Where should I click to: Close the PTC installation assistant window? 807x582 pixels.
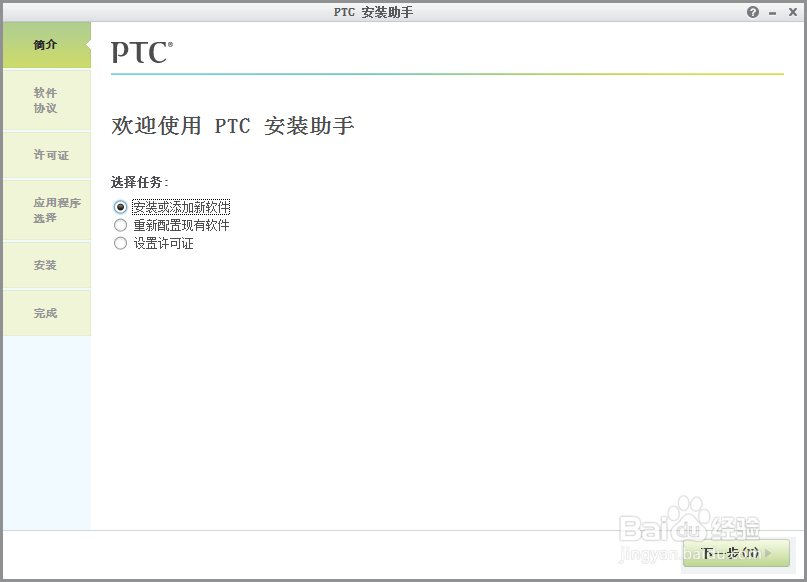(x=793, y=12)
